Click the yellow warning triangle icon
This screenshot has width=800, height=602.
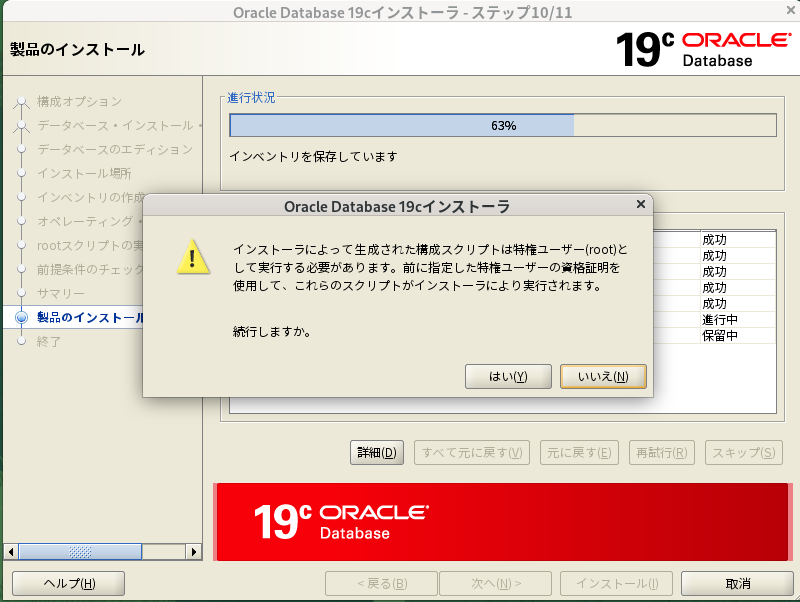193,257
